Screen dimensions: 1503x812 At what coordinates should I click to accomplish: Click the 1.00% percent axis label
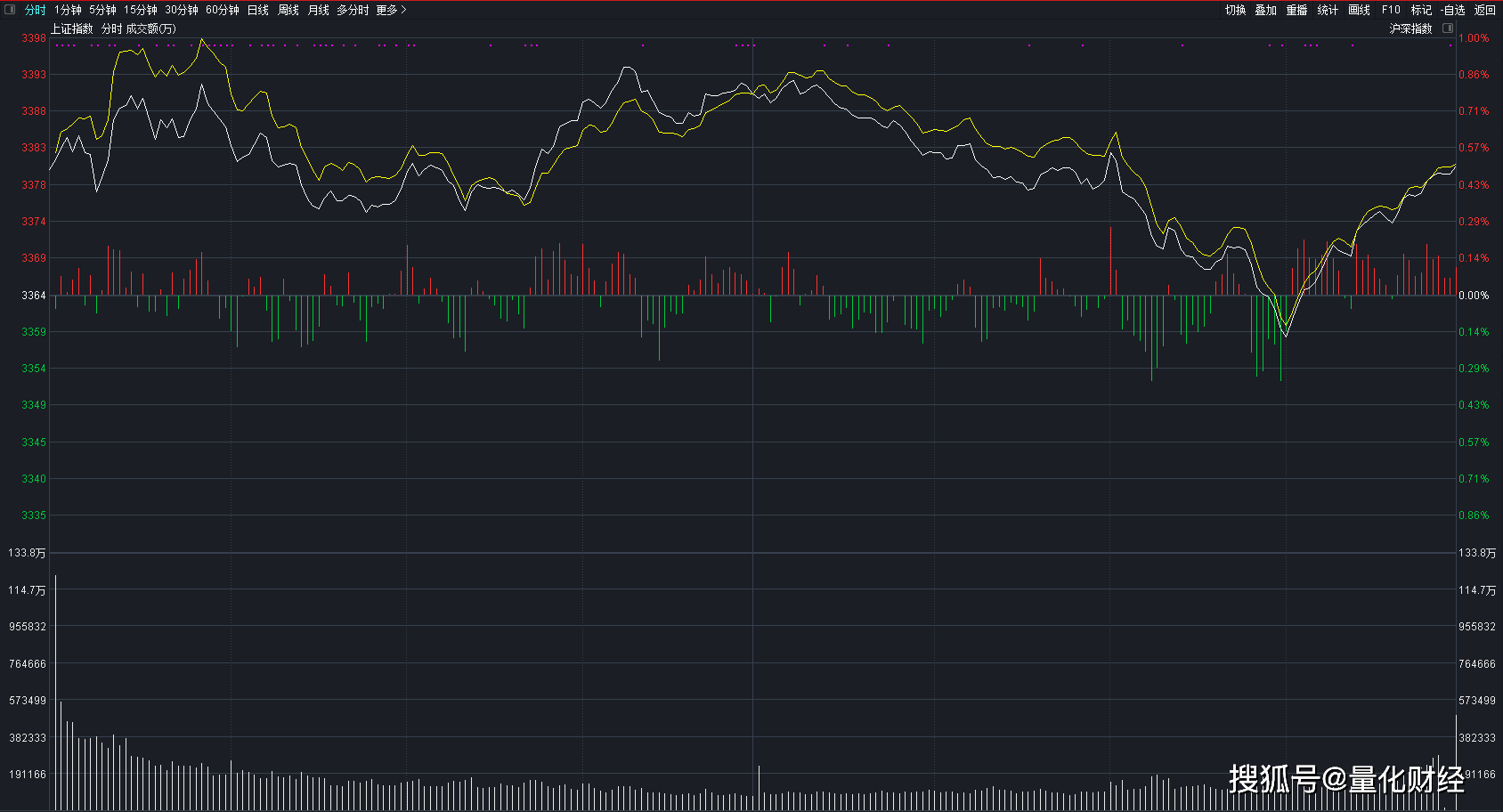point(1474,38)
